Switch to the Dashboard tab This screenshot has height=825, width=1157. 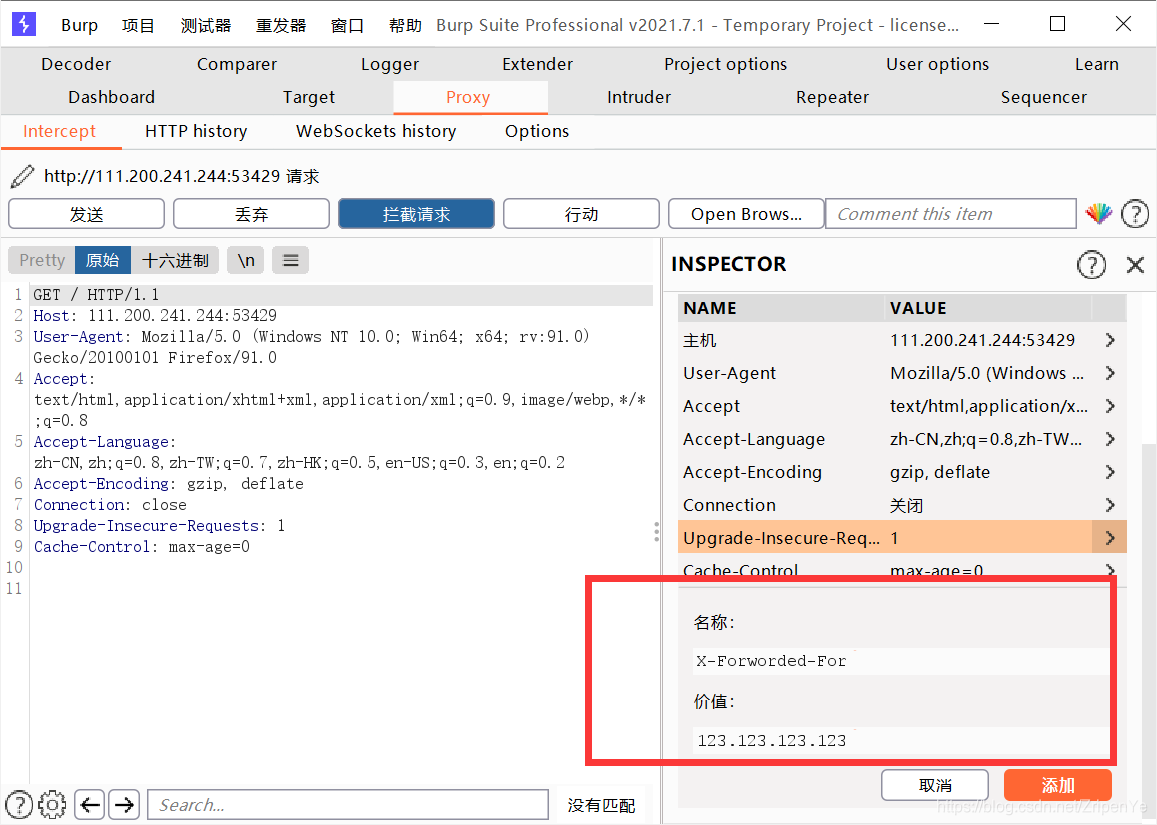pyautogui.click(x=111, y=97)
